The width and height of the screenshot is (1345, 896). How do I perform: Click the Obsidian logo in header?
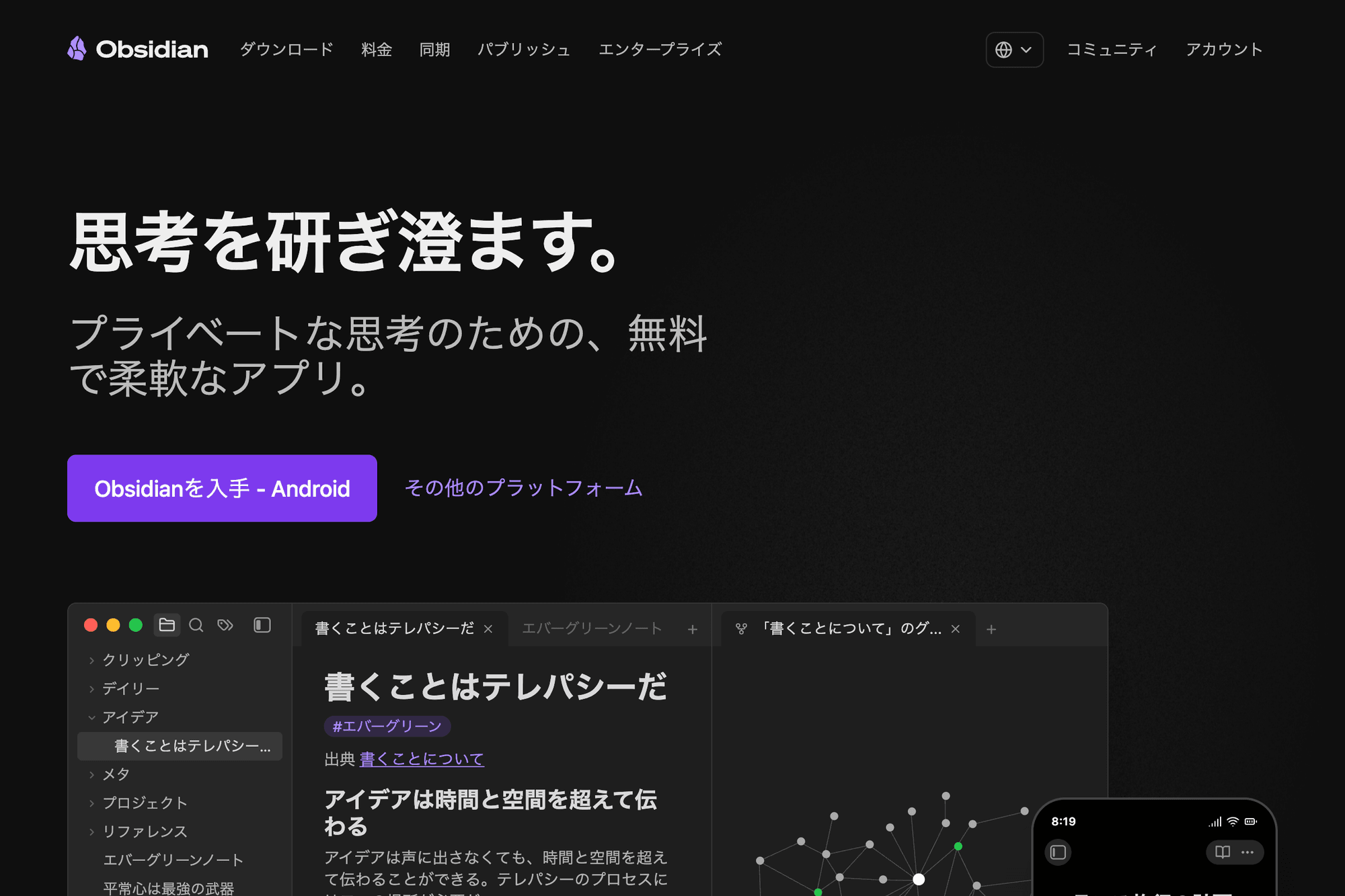[x=138, y=49]
